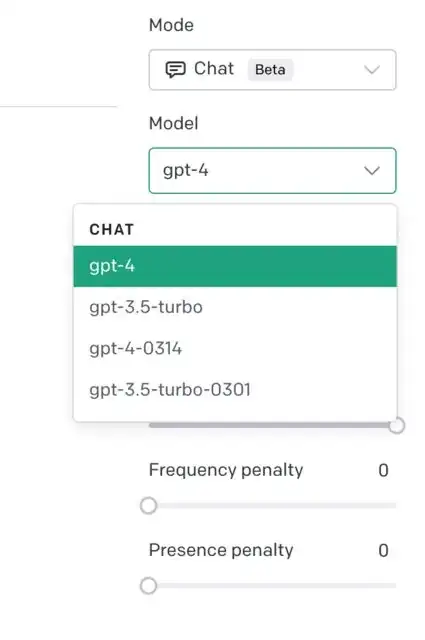Click the Frequency penalty label
Screen dimensions: 425x640
click(x=226, y=471)
